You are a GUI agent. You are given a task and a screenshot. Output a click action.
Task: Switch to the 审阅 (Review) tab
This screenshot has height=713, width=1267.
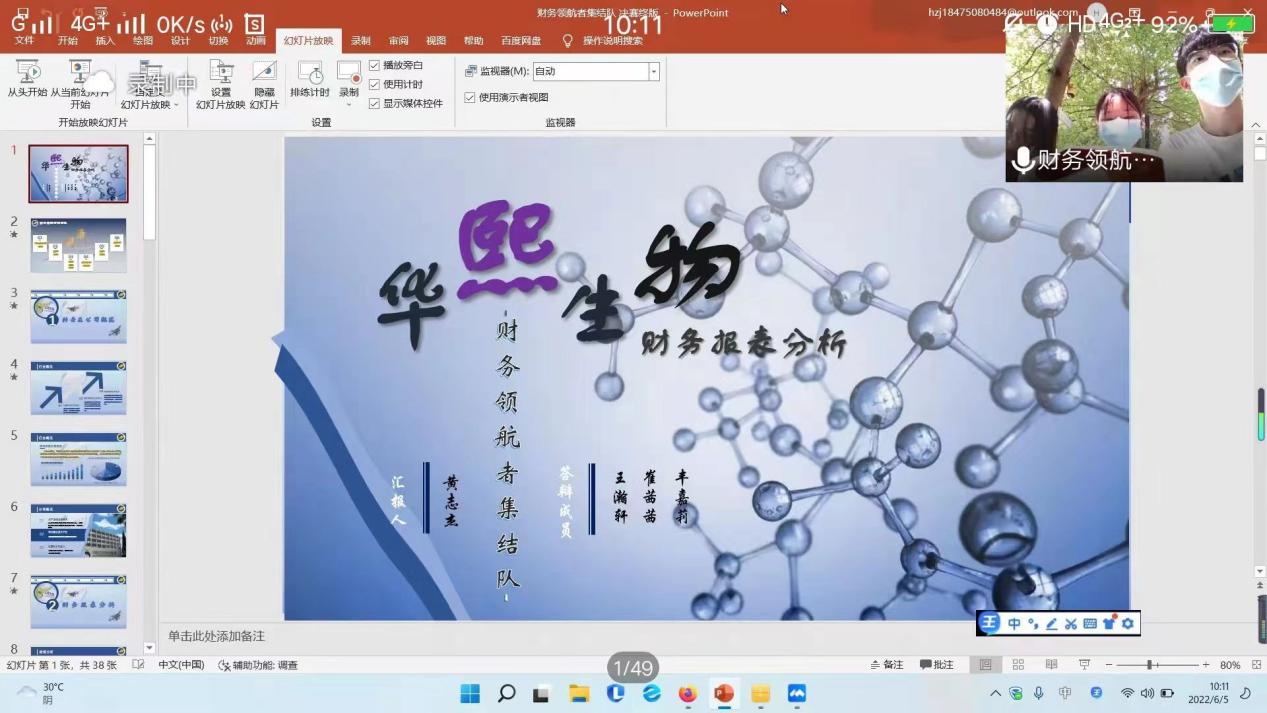click(398, 41)
